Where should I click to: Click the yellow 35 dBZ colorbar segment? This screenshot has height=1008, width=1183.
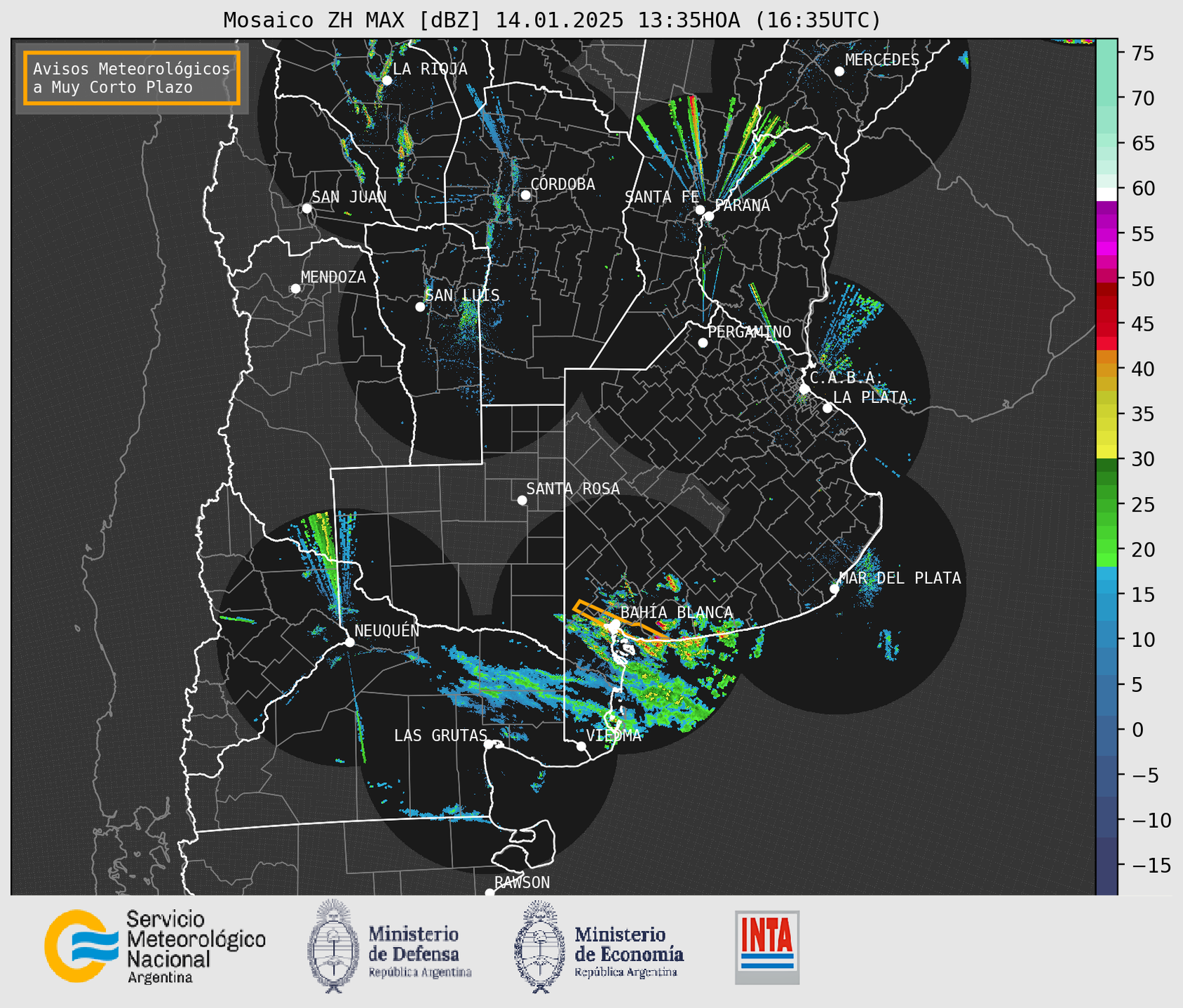(1107, 414)
